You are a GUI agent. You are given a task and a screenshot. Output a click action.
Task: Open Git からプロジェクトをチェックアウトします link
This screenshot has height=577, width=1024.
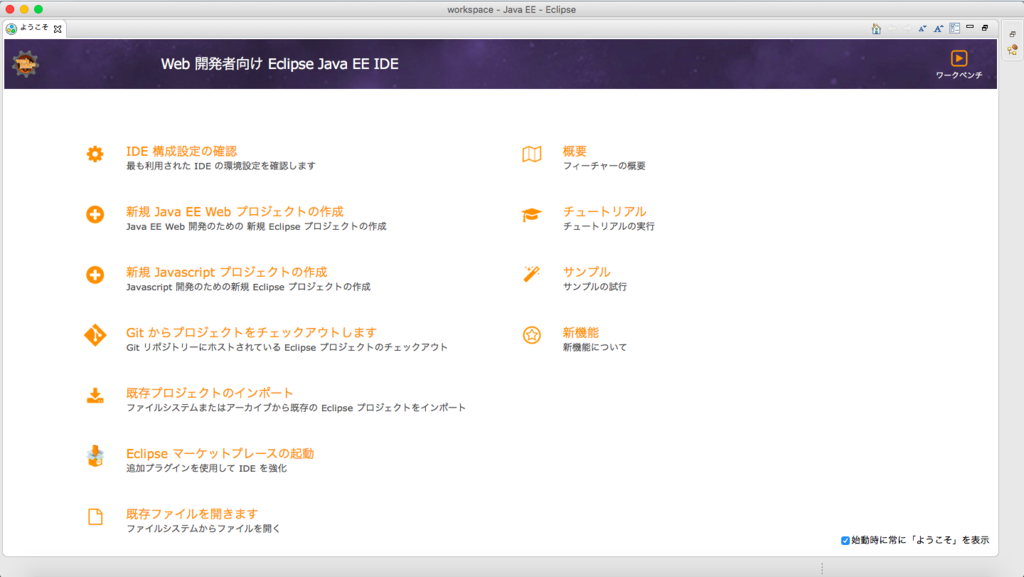tap(251, 332)
